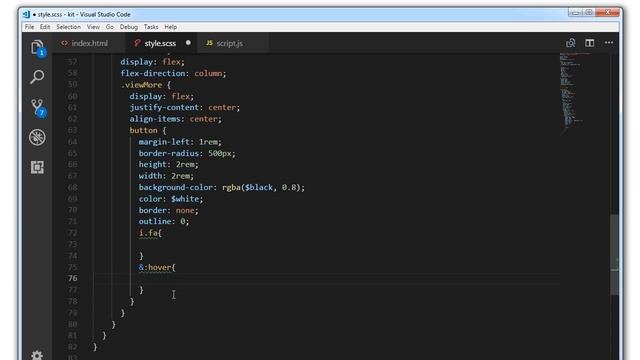Viewport: 640px width, 360px height.
Task: Click 'justify-content: center;' line
Action: click(x=185, y=107)
